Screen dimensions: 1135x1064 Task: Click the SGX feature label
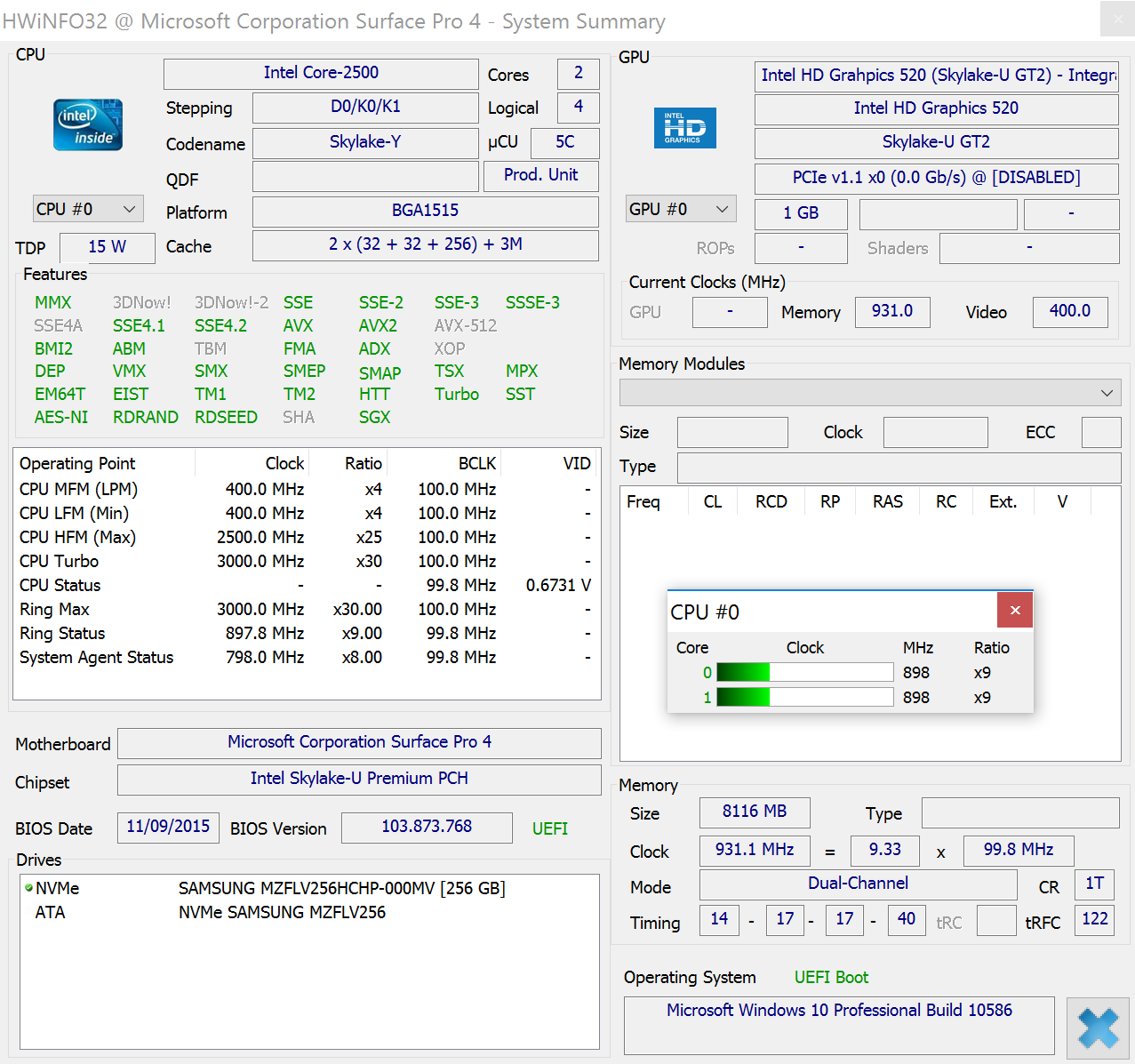coord(374,417)
